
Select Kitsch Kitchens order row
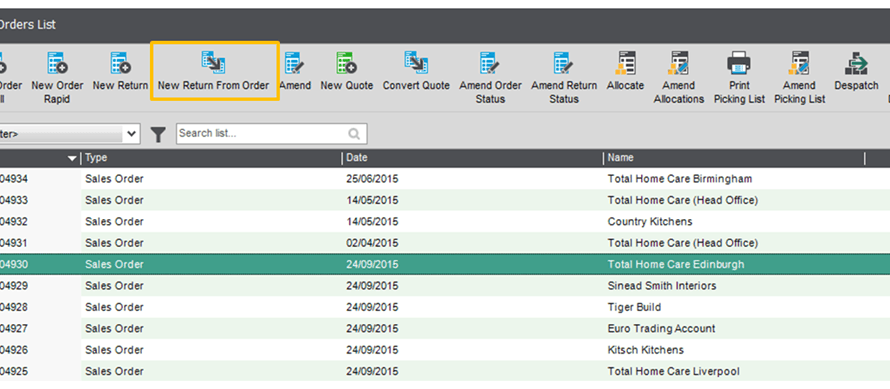(445, 350)
